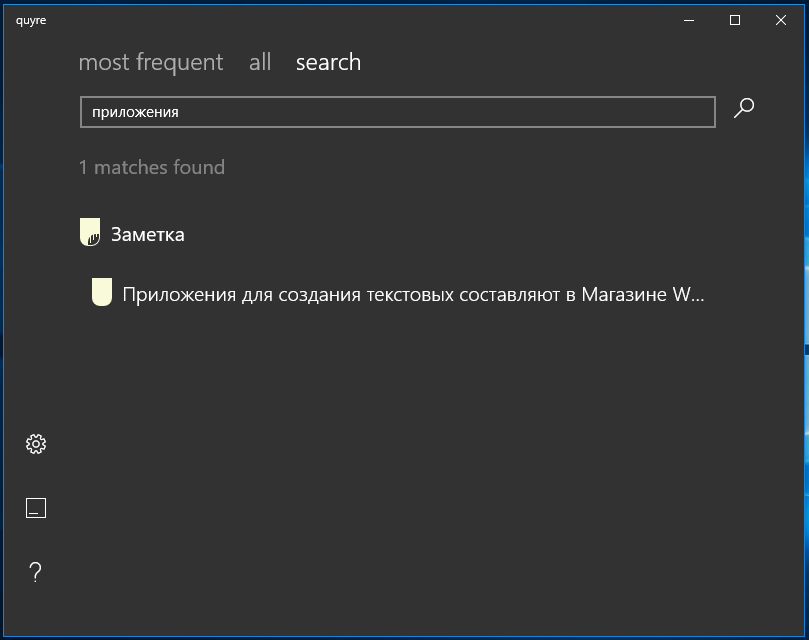Switch to the all tab
The width and height of the screenshot is (809, 640).
pyautogui.click(x=260, y=62)
